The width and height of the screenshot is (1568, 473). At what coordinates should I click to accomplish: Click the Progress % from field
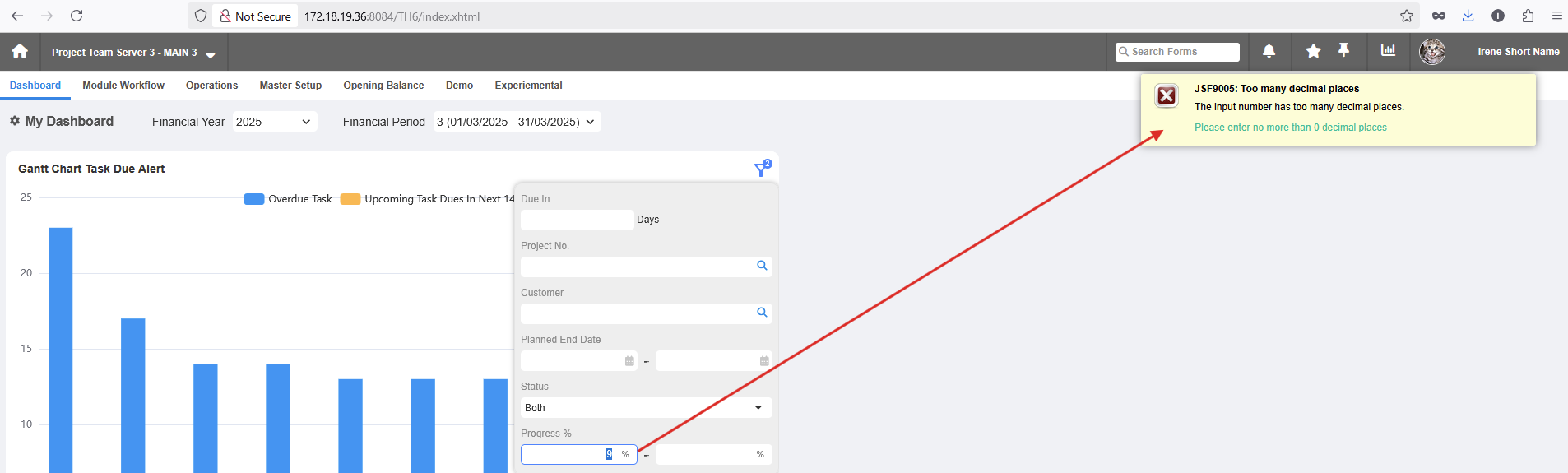pyautogui.click(x=578, y=454)
